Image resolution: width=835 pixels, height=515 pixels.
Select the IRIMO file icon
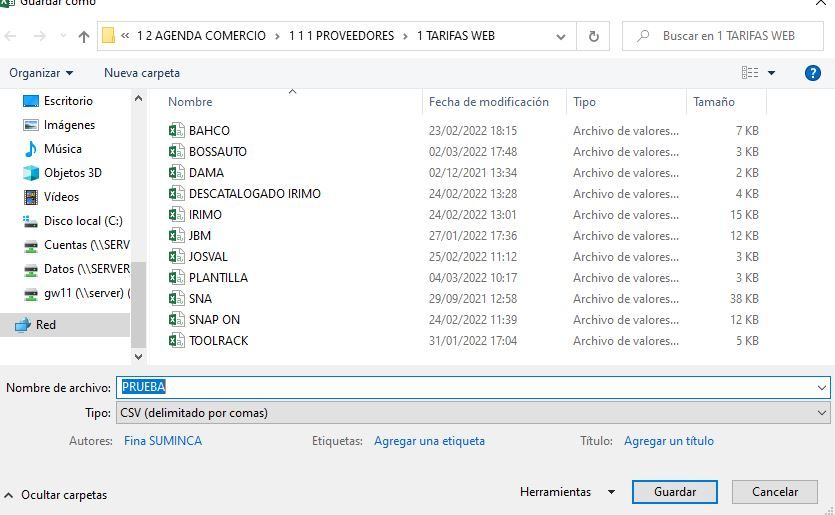(176, 215)
